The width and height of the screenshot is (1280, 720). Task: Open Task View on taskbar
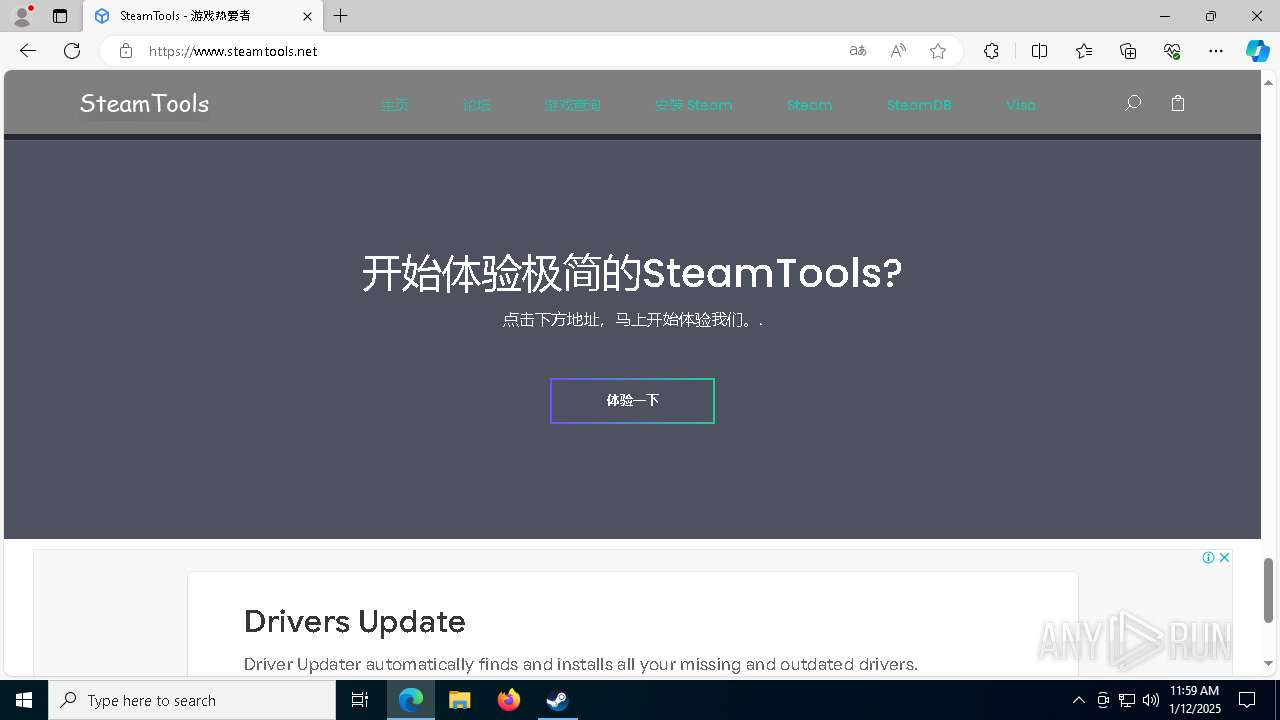tap(360, 700)
